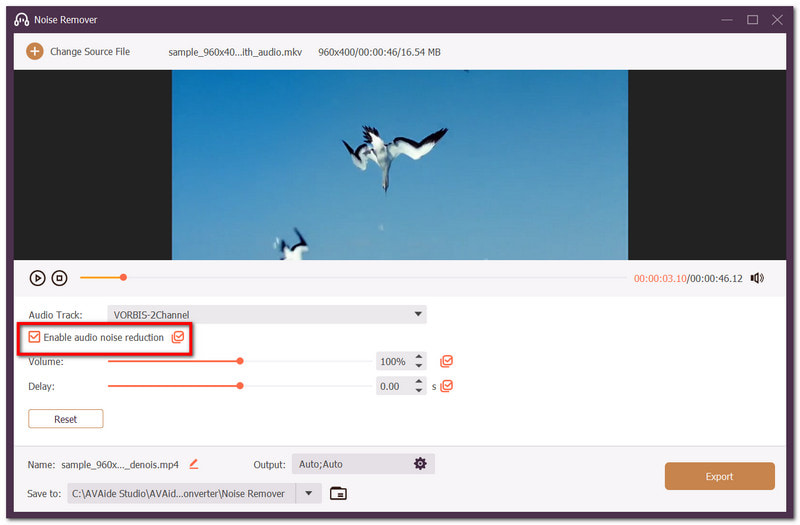Expand the Save to path dropdown arrow
The width and height of the screenshot is (800, 525).
(309, 493)
